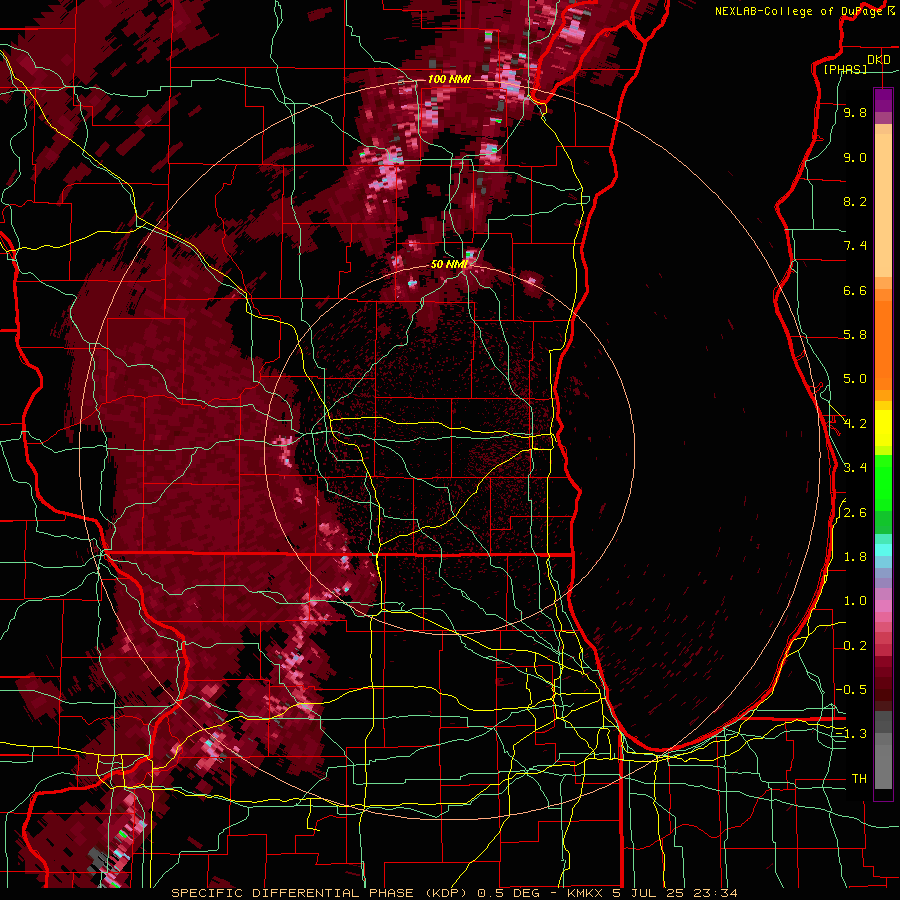Click the cyan segment of the color bar
The image size is (900, 900).
883,550
